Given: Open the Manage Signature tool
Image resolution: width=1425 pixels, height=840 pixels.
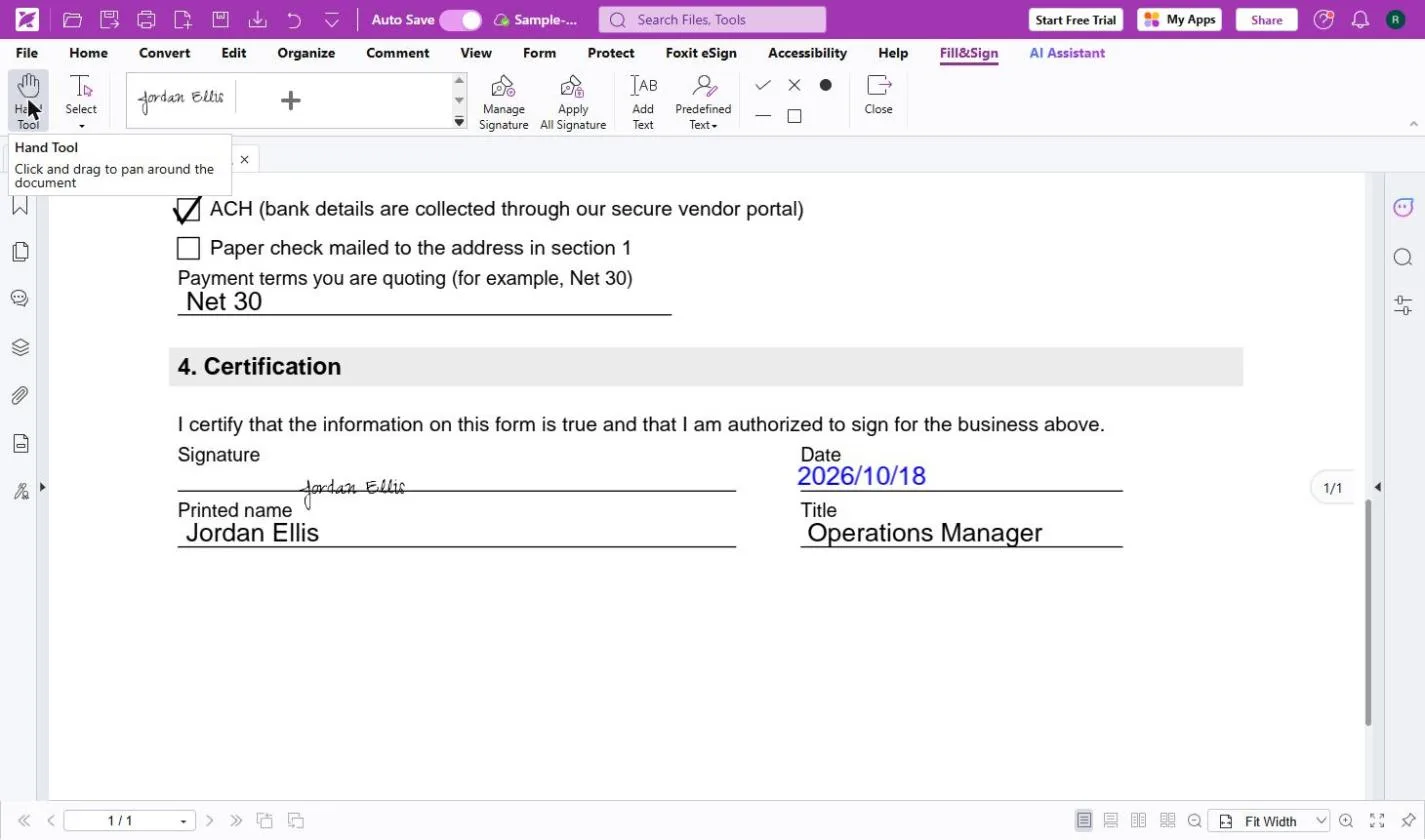Looking at the screenshot, I should click(x=503, y=101).
